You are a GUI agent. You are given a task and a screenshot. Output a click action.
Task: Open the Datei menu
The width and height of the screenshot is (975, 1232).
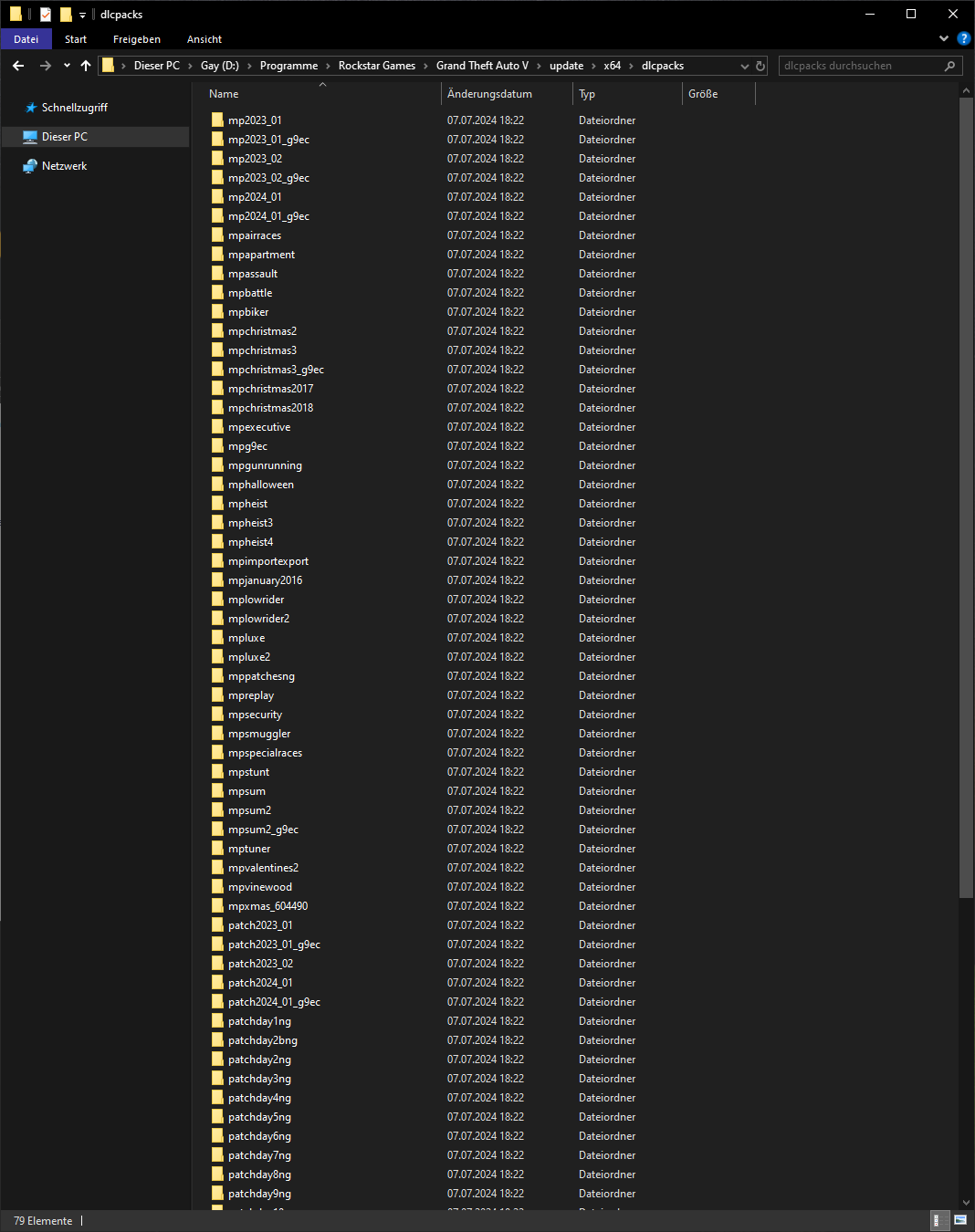pyautogui.click(x=26, y=39)
